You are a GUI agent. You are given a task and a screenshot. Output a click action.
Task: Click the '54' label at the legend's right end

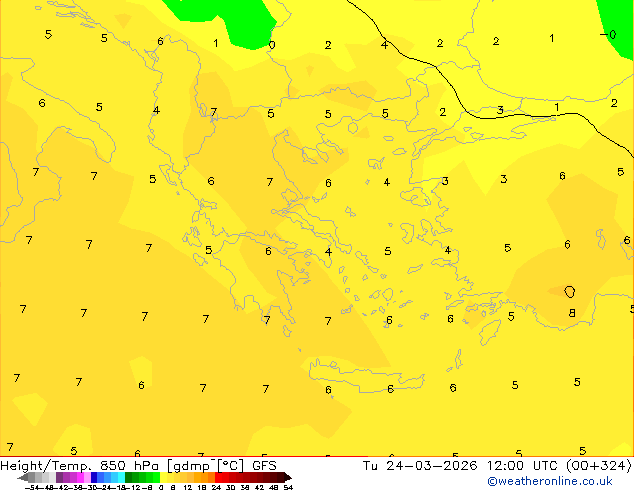point(288,487)
